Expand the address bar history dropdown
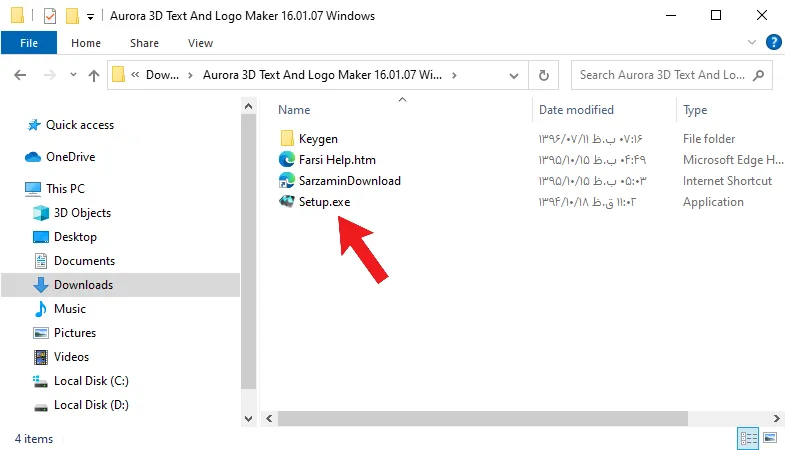The width and height of the screenshot is (786, 450). click(x=514, y=76)
